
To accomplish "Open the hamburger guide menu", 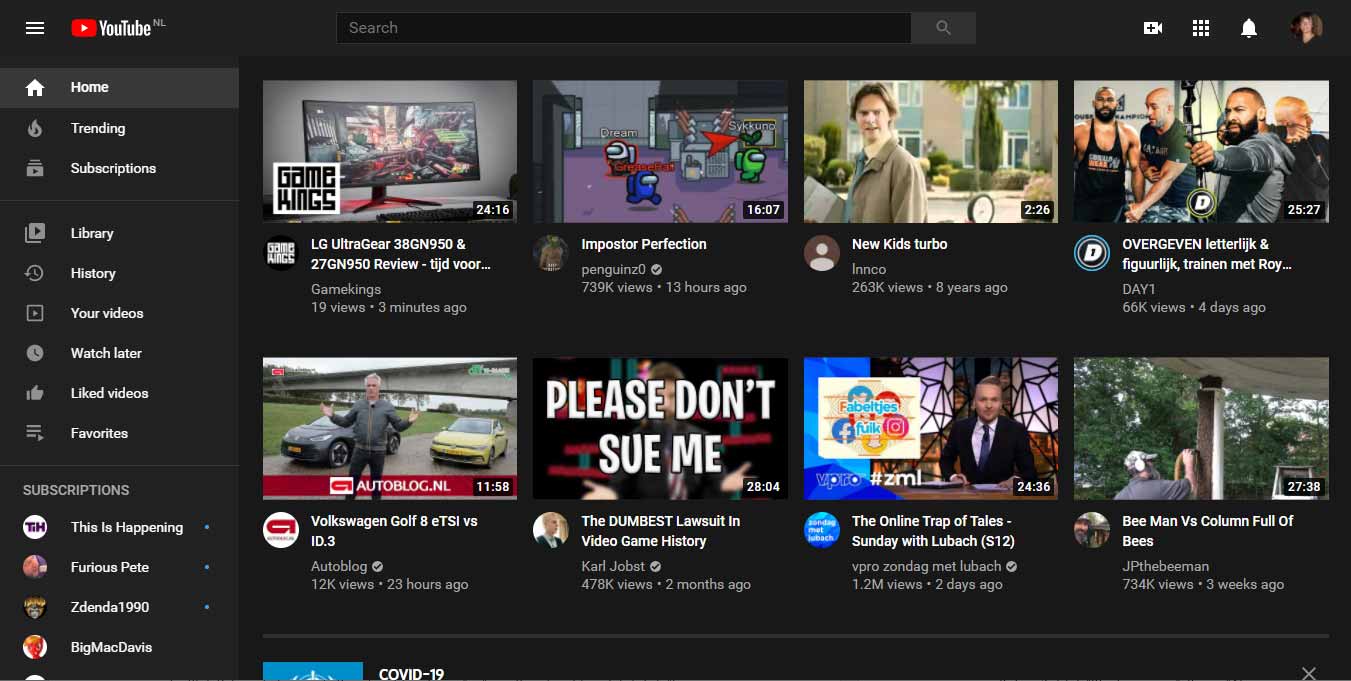I will point(35,28).
